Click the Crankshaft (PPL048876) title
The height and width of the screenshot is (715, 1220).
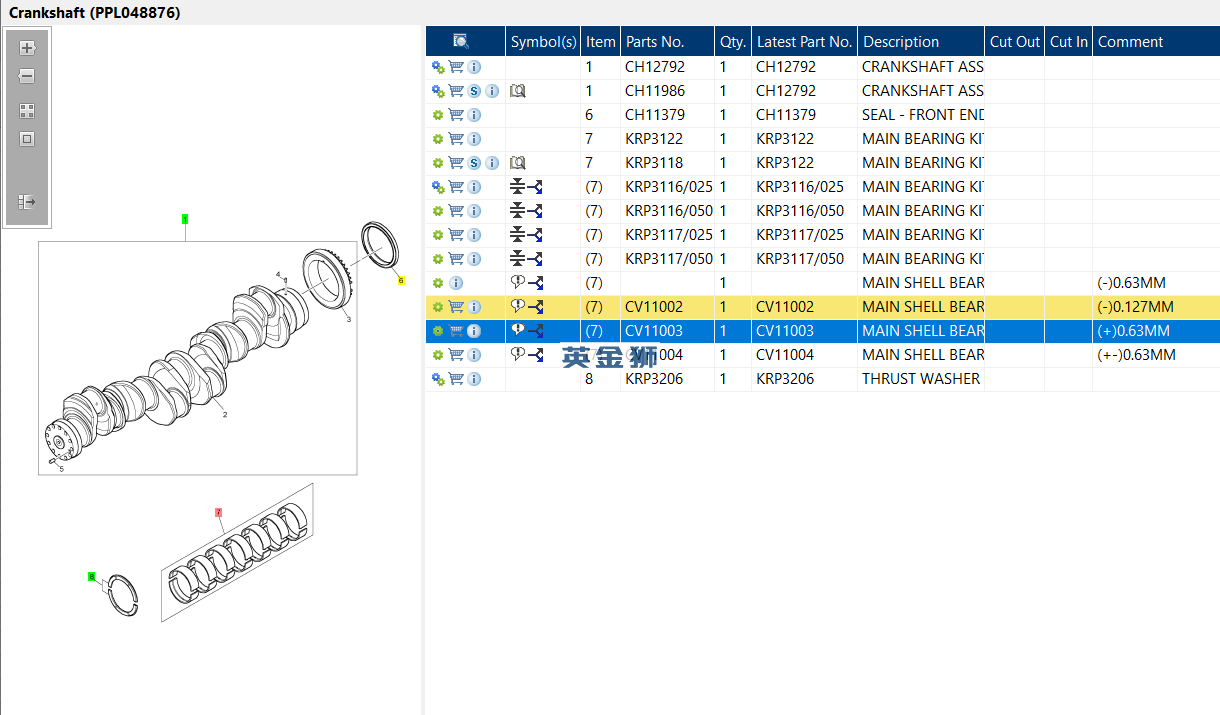point(95,13)
